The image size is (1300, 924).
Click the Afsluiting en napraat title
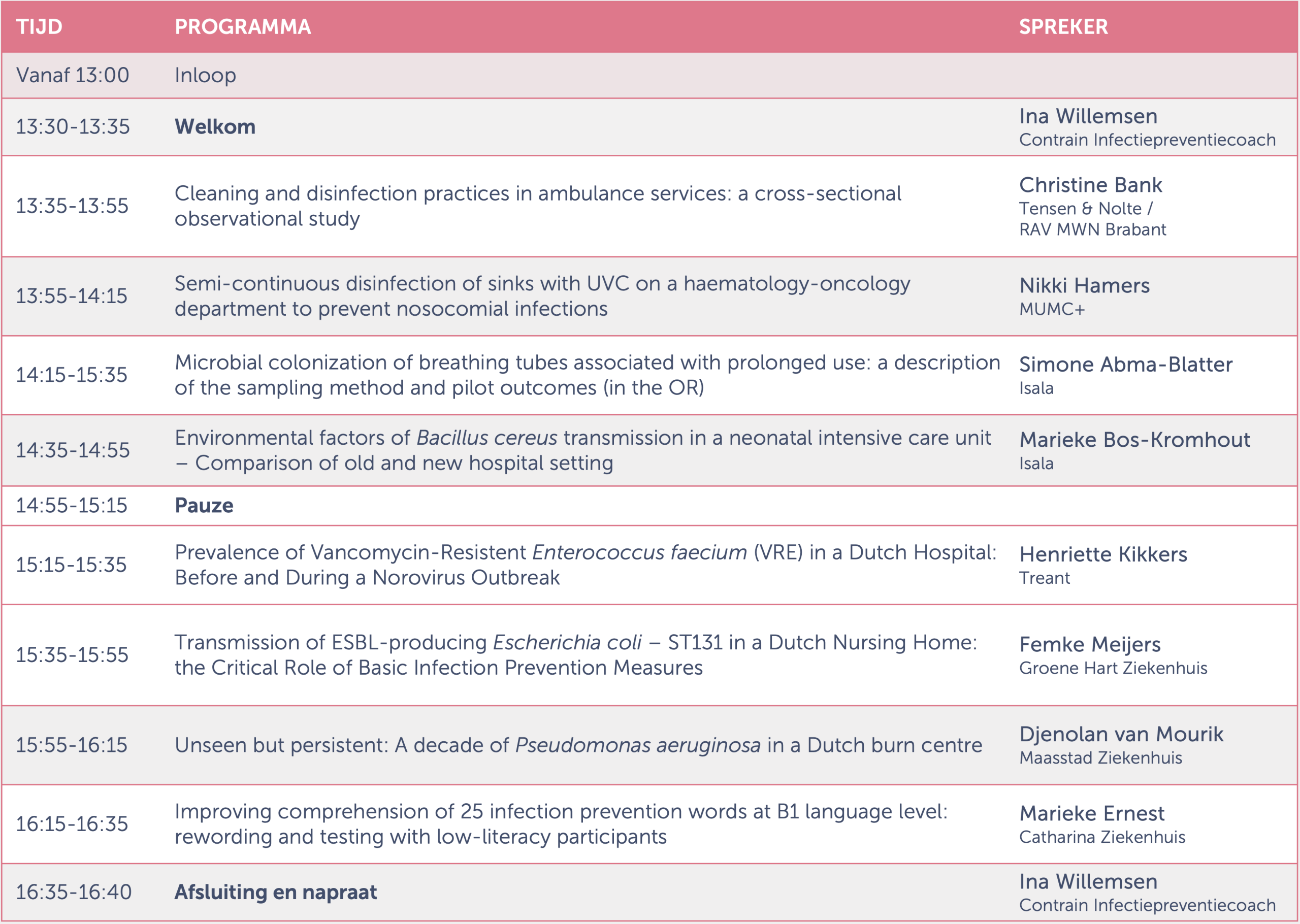(275, 892)
